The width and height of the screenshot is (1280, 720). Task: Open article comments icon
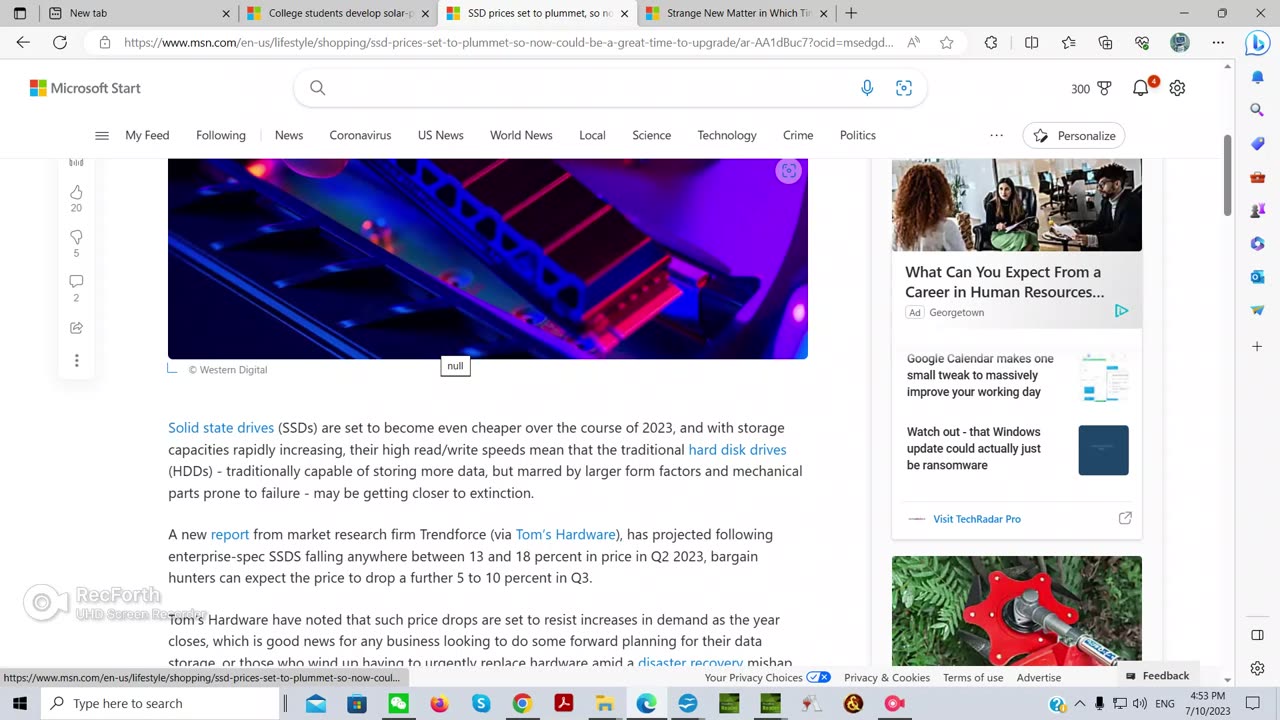pyautogui.click(x=76, y=282)
